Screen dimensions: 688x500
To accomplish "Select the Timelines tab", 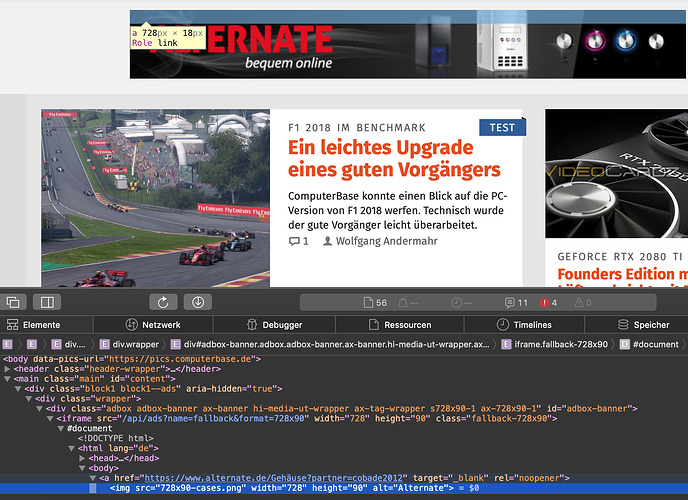I will 524,325.
